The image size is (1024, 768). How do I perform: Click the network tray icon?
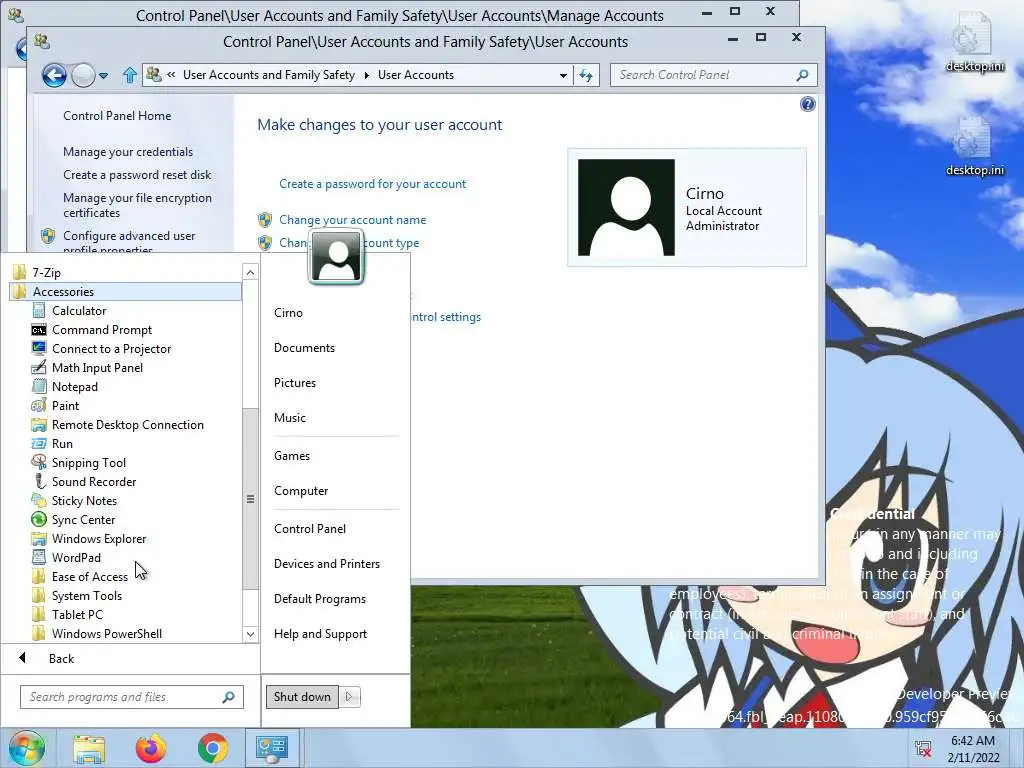click(923, 748)
